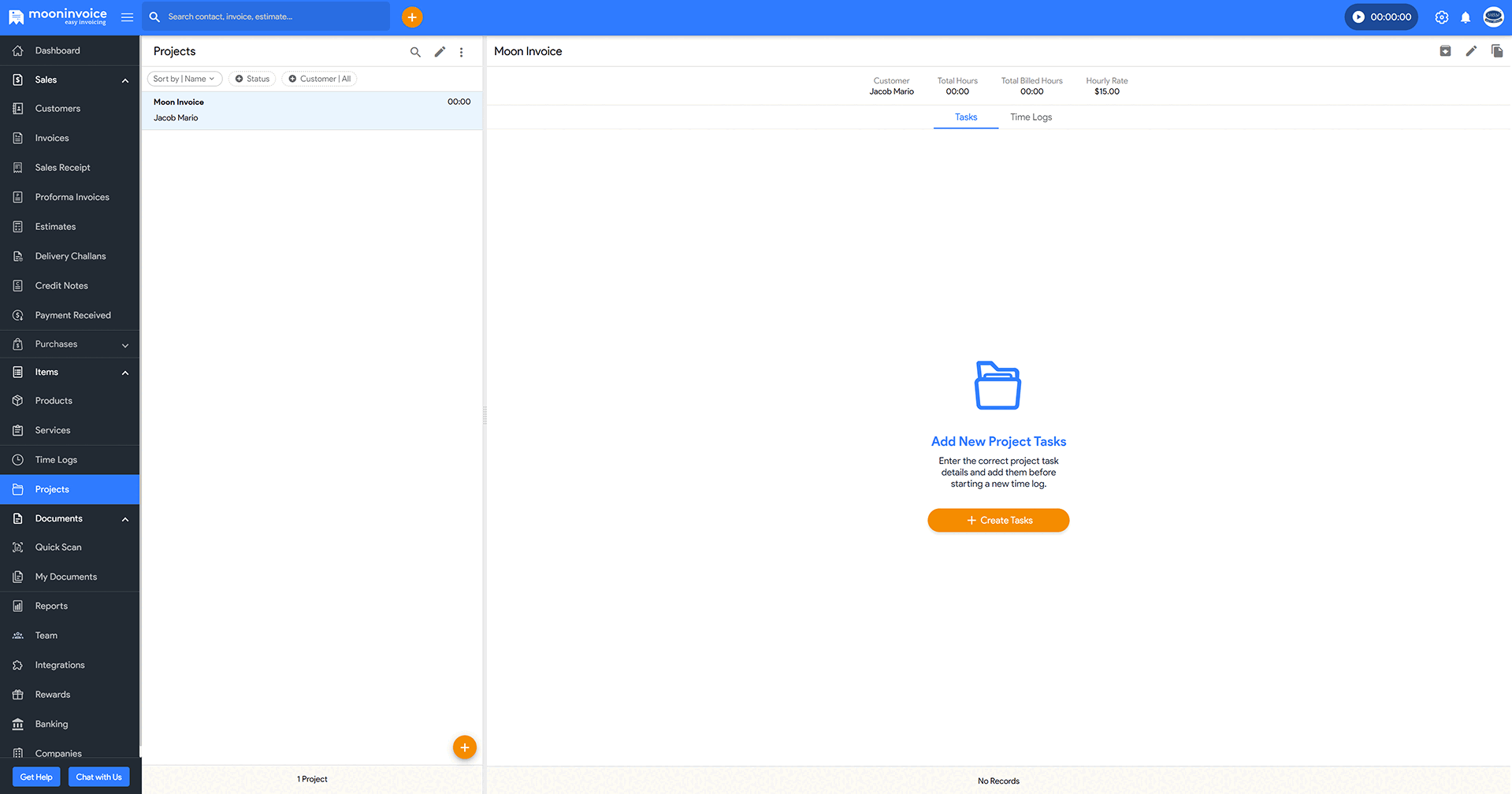This screenshot has height=794, width=1512.
Task: Start the timer play button
Action: click(x=1358, y=17)
